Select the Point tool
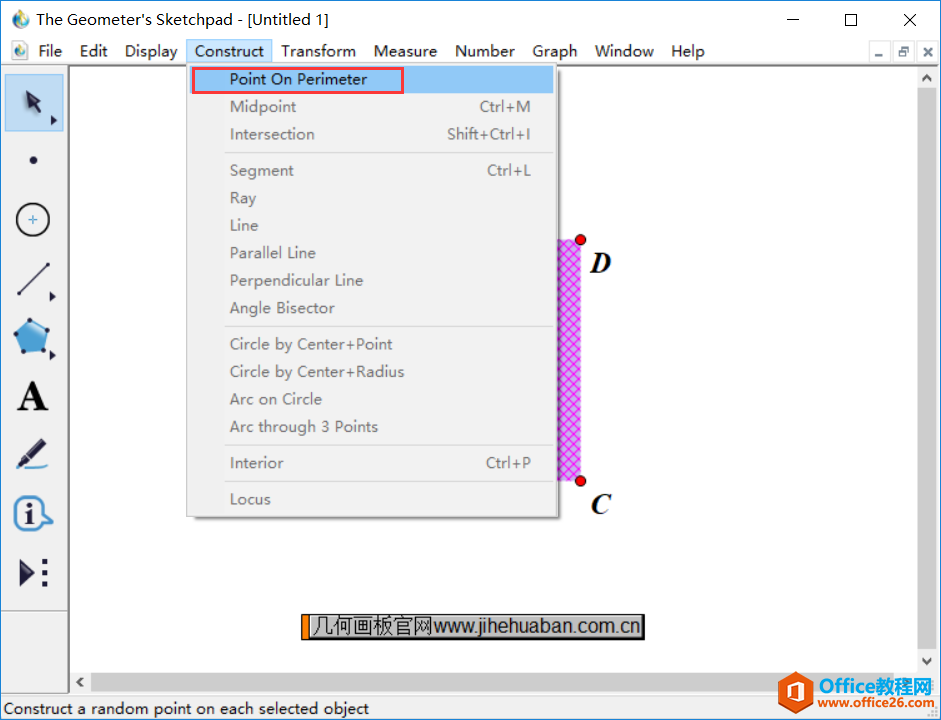 pyautogui.click(x=34, y=160)
